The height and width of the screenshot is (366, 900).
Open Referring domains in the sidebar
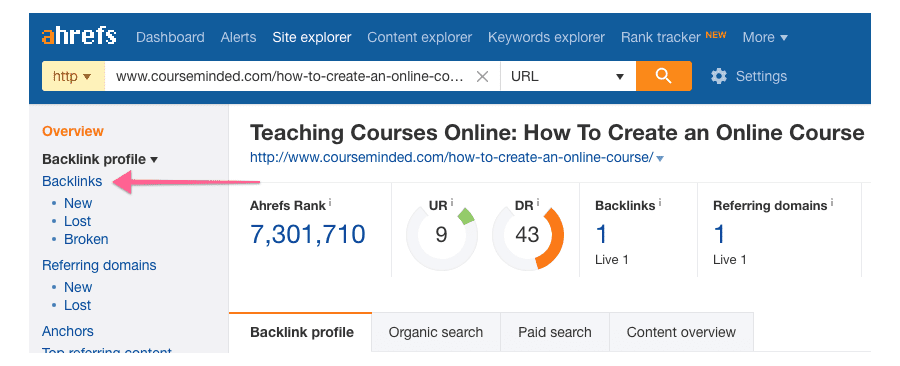coord(99,265)
